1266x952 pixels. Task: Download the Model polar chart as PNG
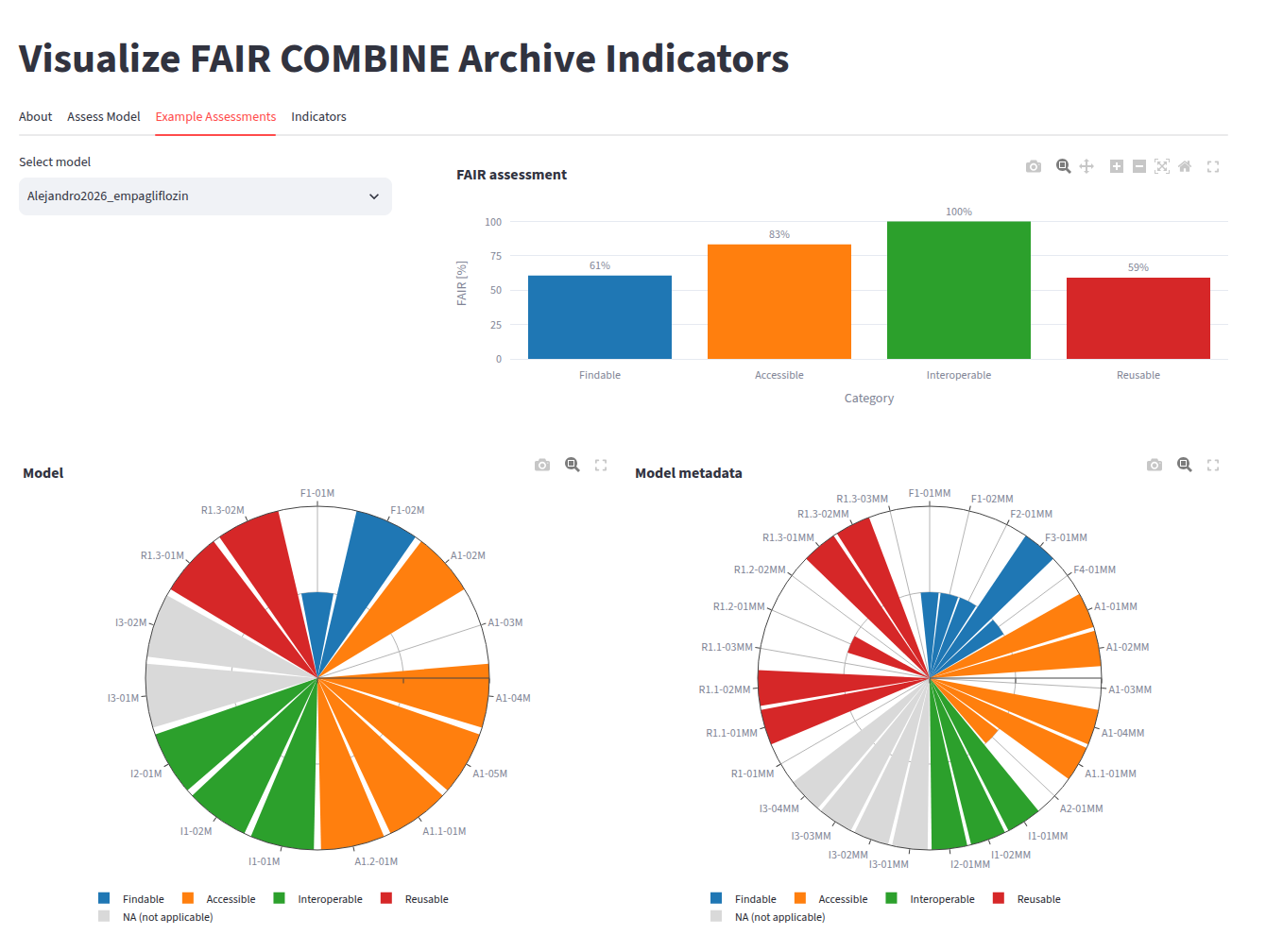pos(542,465)
